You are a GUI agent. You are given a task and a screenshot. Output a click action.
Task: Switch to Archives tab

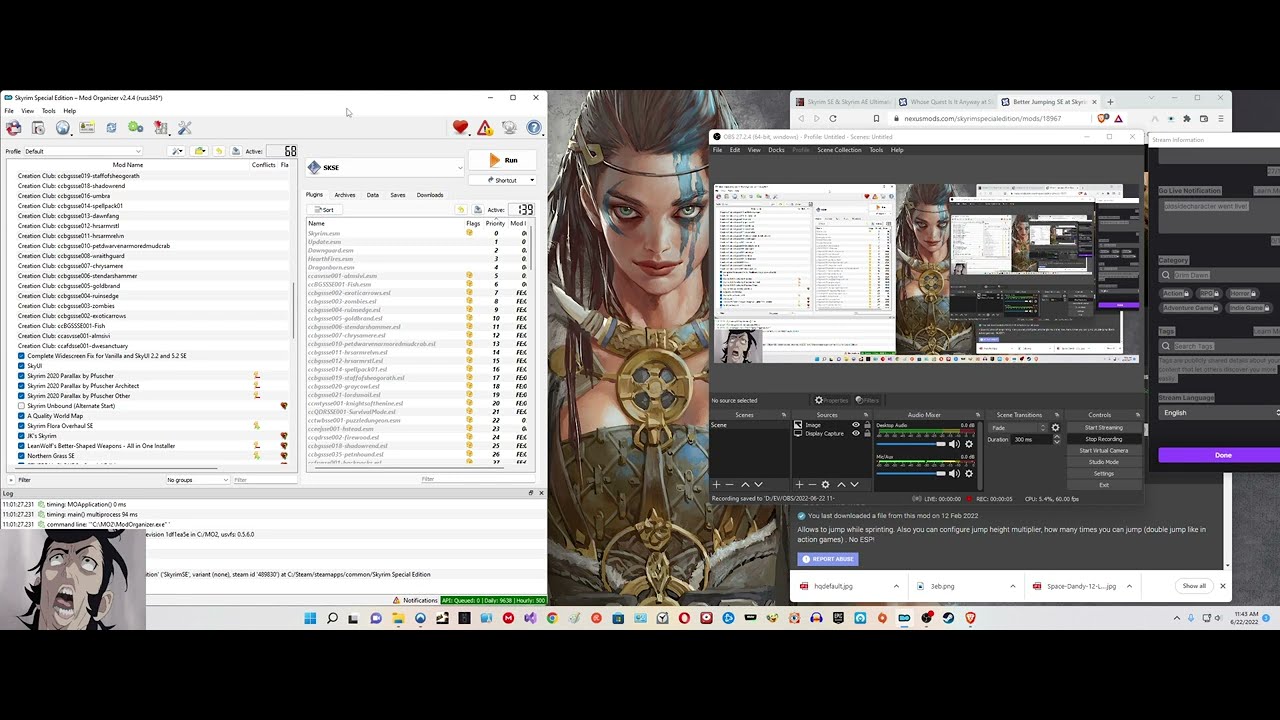[x=345, y=195]
